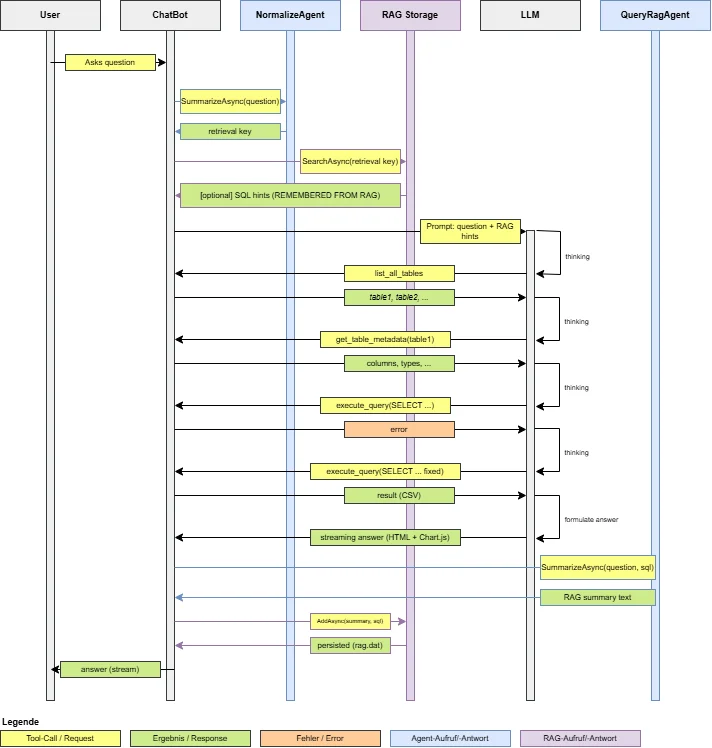Click the 'RAG-Aufruf/-Antwort' legend swatch
Screen dimensions: 712x748
tap(581, 738)
